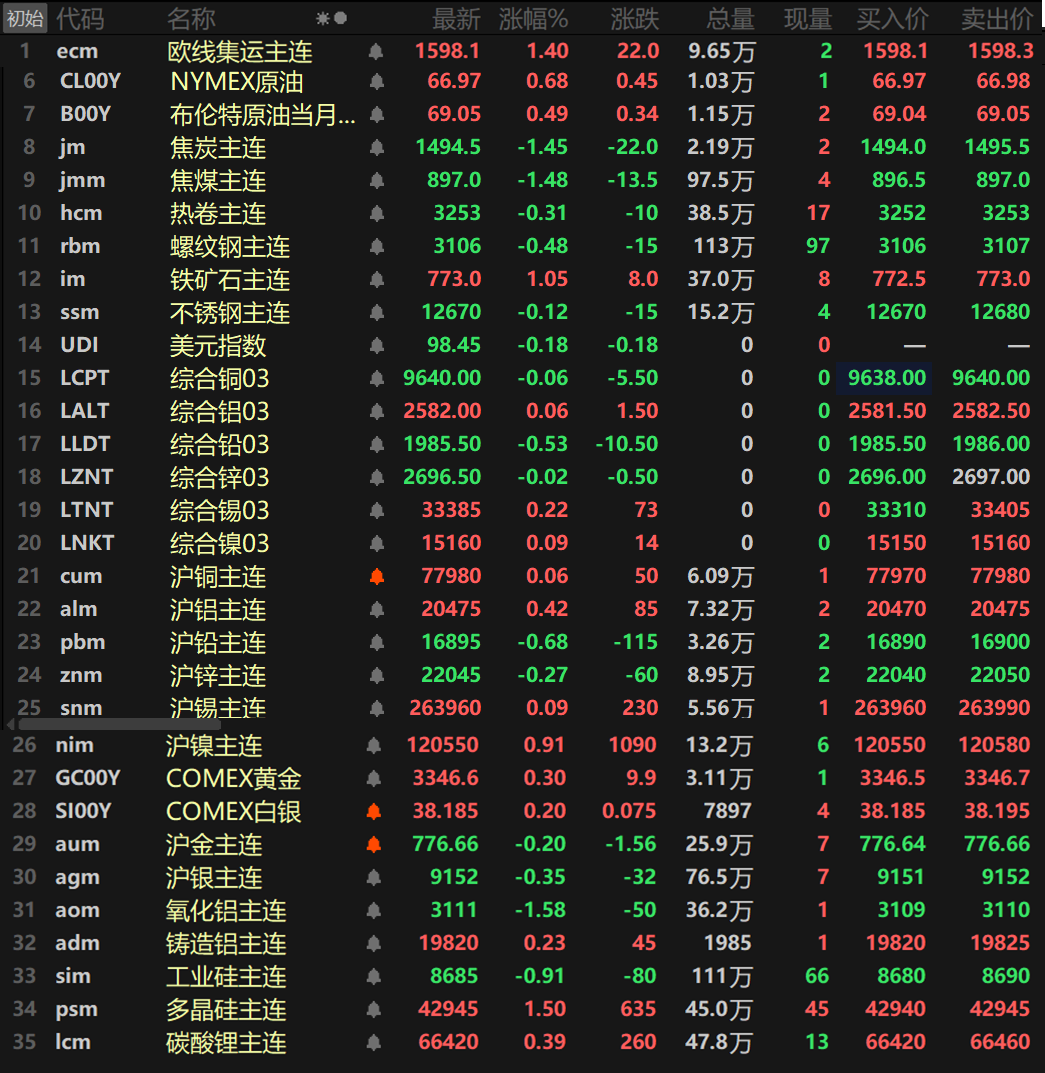Click the orange active bell for 沪铜主连
The image size is (1045, 1073).
(376, 576)
